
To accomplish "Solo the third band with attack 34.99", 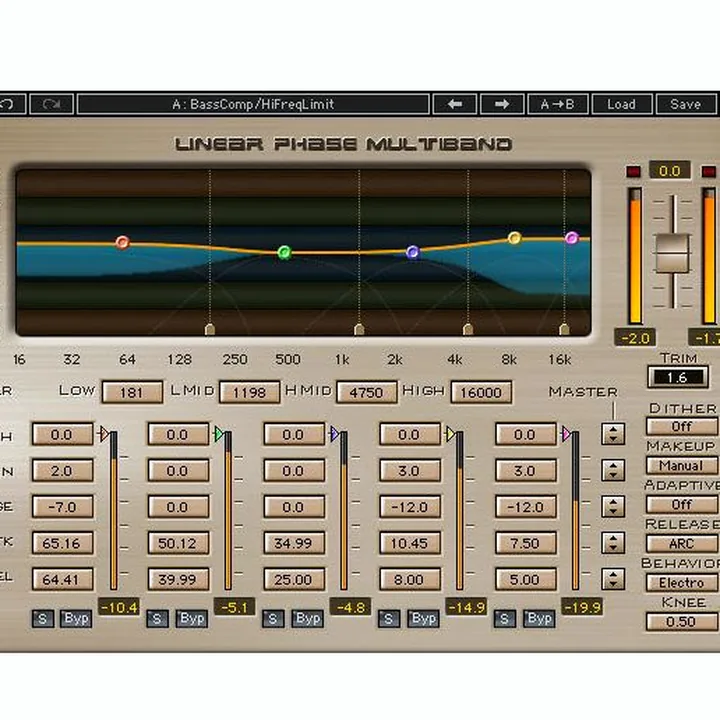I will (273, 619).
